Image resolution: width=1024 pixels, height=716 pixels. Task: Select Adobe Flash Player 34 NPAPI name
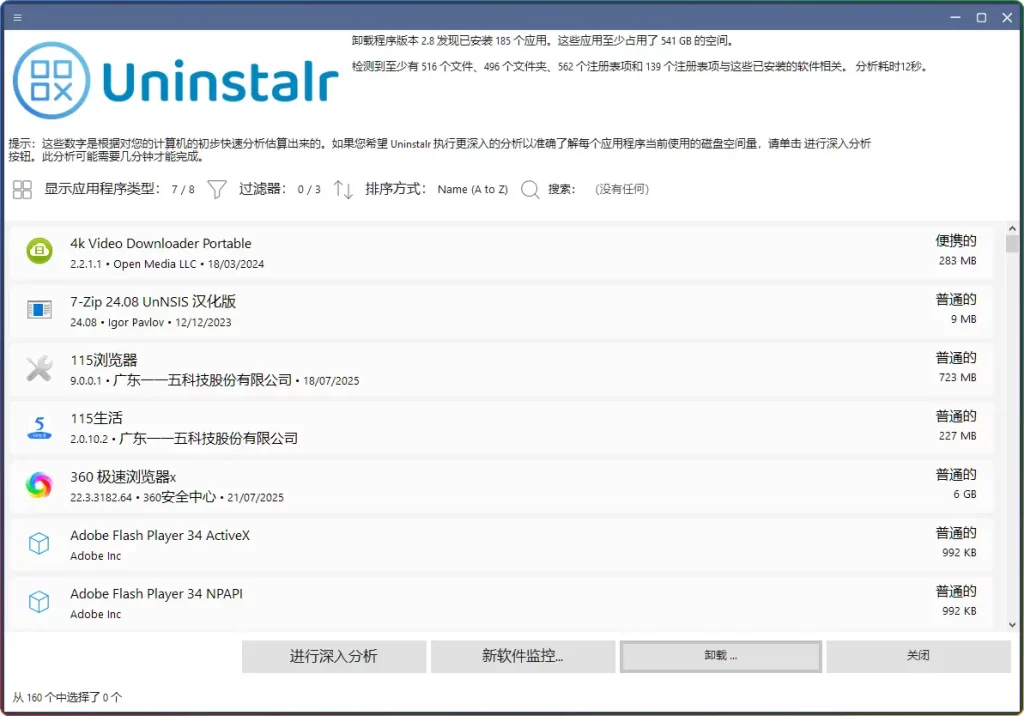click(156, 594)
